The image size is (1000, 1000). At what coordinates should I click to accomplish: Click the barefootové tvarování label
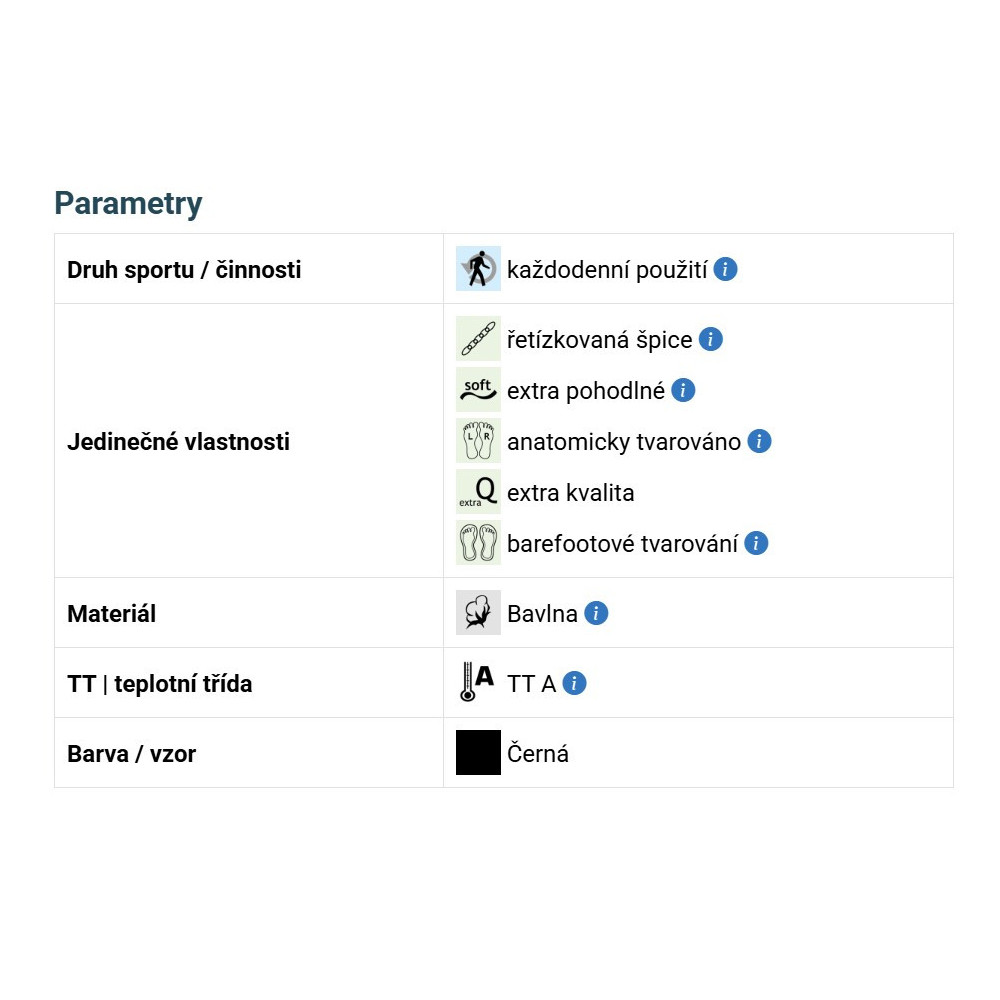click(x=622, y=544)
